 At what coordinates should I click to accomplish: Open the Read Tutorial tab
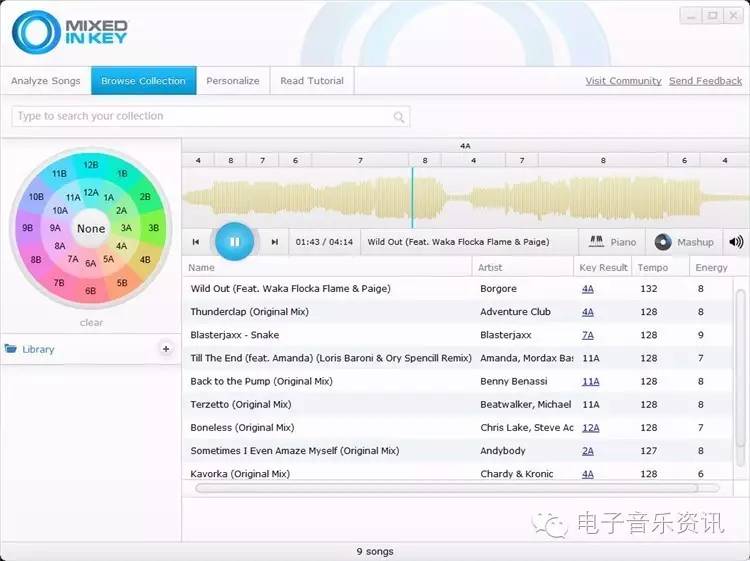click(x=312, y=81)
